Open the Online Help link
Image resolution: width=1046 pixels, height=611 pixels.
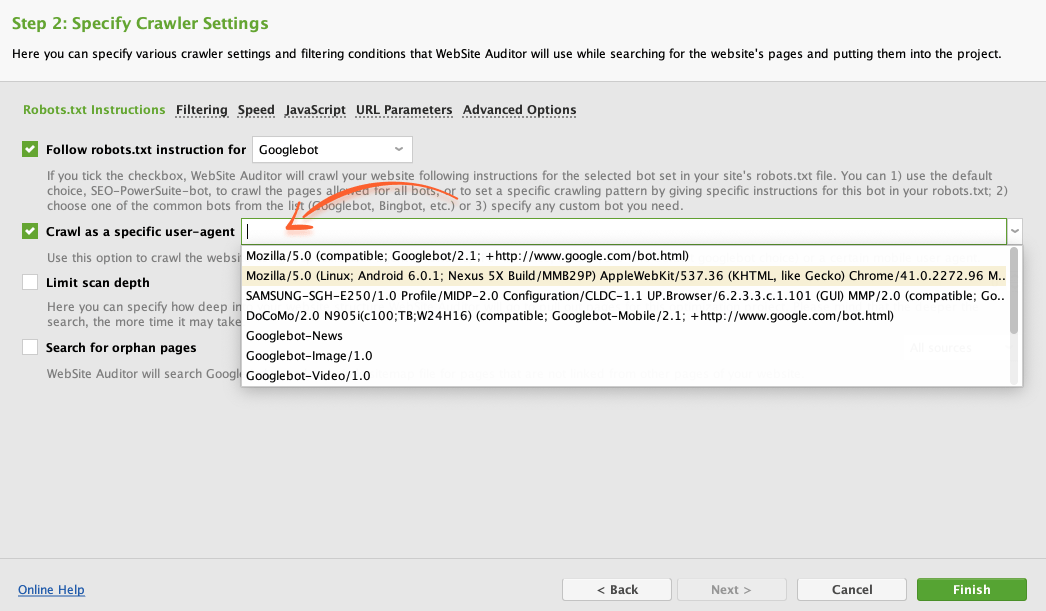click(51, 590)
